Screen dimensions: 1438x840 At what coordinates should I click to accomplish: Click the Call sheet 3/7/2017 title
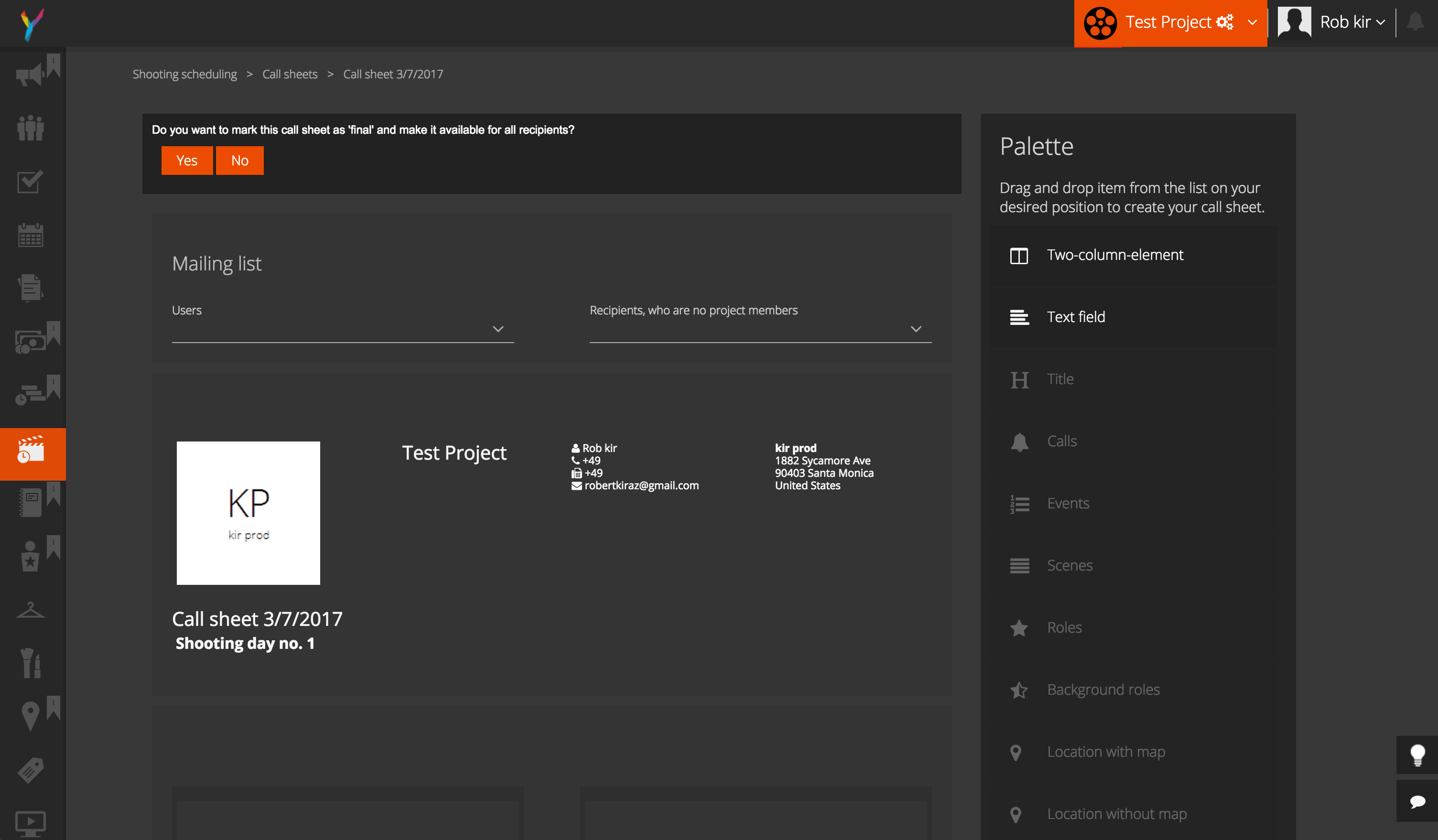[x=258, y=619]
